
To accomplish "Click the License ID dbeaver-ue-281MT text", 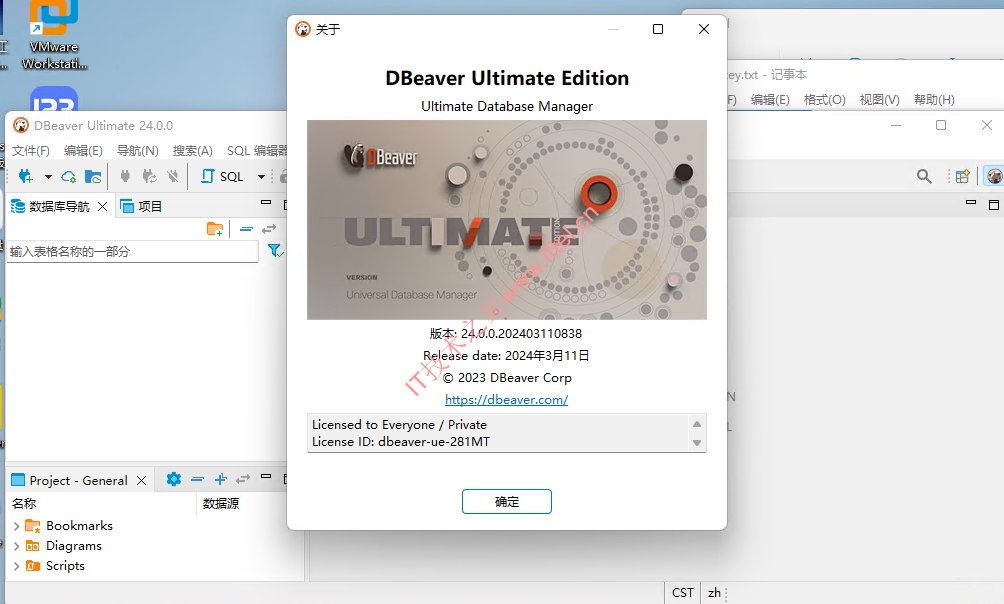I will 401,442.
